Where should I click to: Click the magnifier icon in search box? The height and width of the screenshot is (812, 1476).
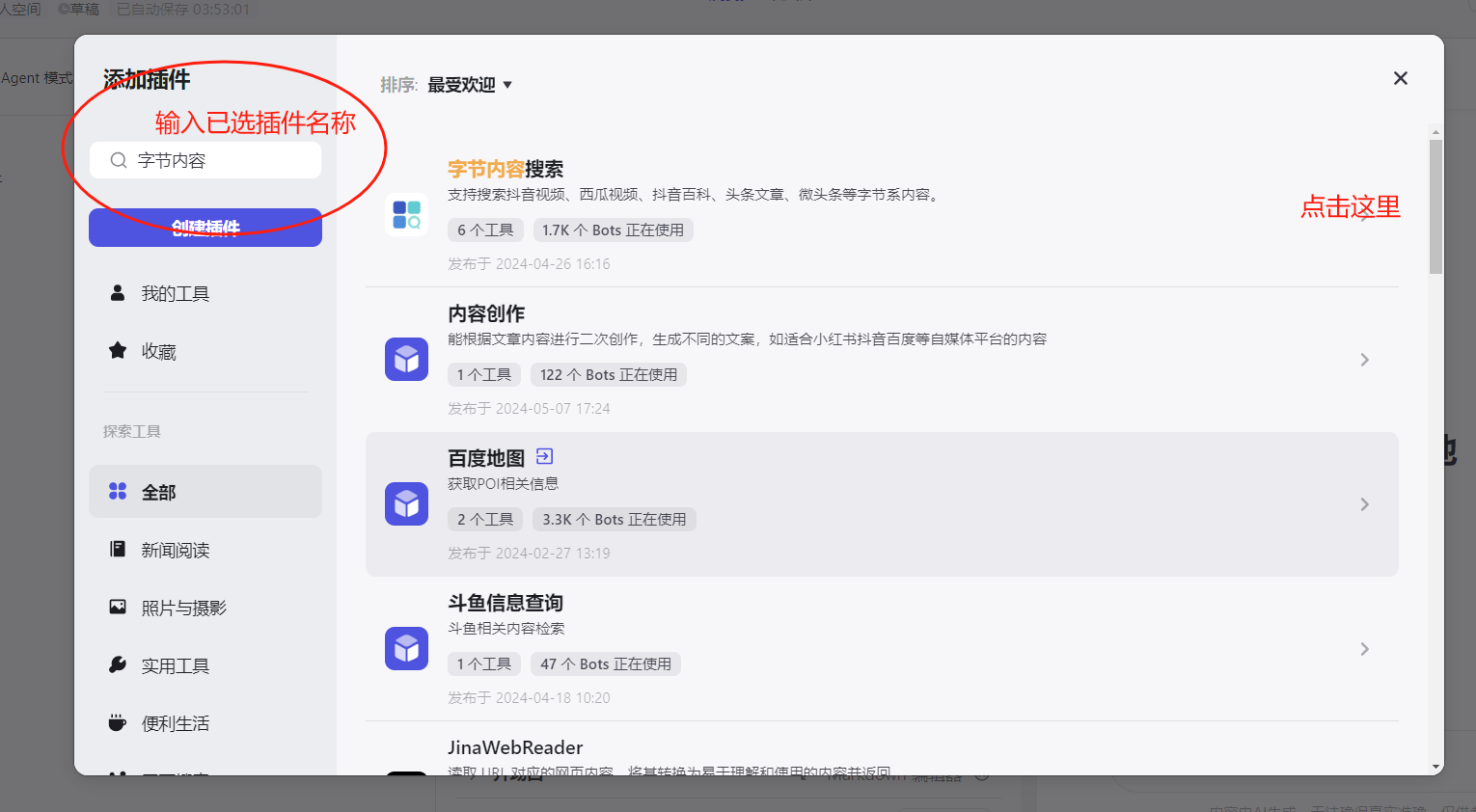pos(119,160)
